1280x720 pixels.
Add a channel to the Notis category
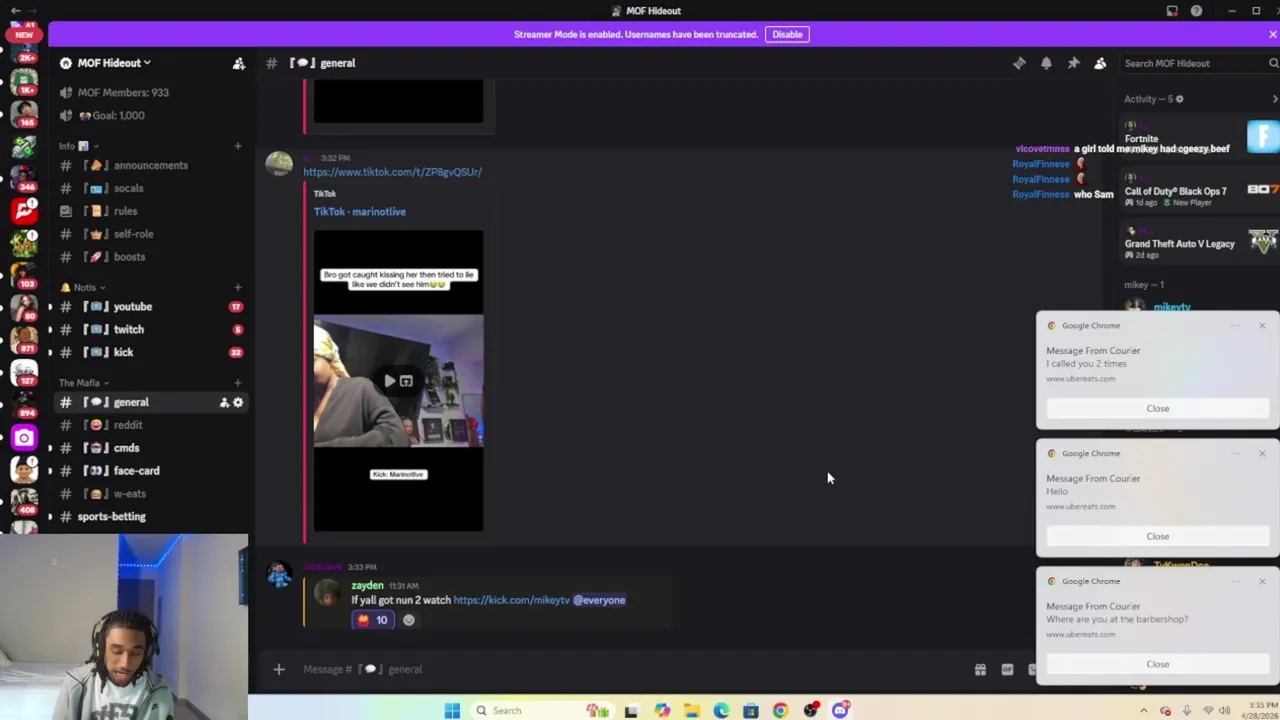point(237,287)
